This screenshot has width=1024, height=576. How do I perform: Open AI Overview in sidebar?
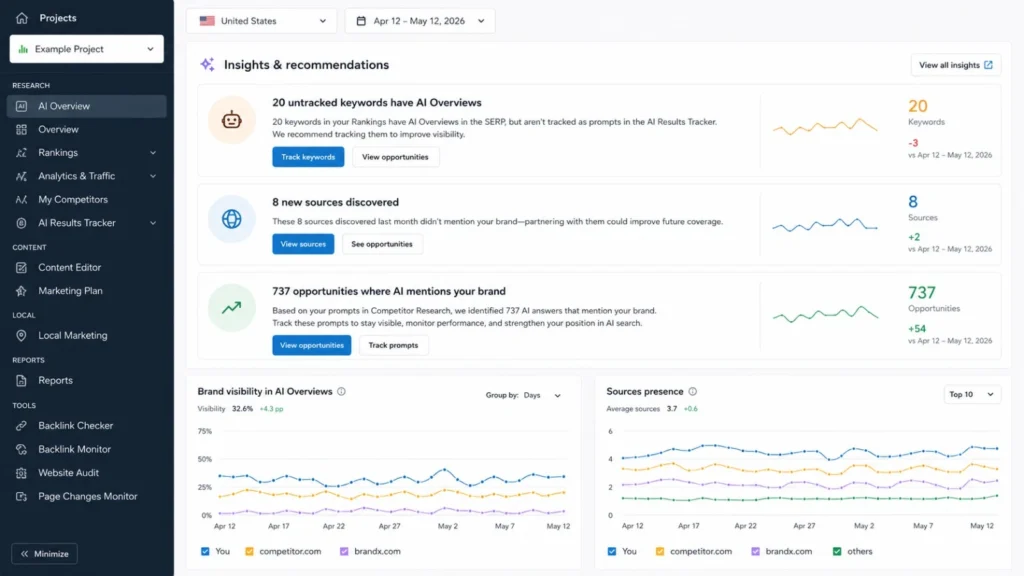pyautogui.click(x=87, y=106)
